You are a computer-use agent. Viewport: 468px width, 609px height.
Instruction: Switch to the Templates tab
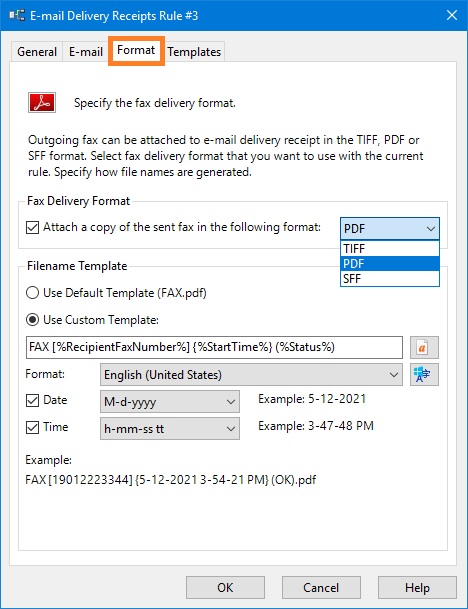point(194,52)
